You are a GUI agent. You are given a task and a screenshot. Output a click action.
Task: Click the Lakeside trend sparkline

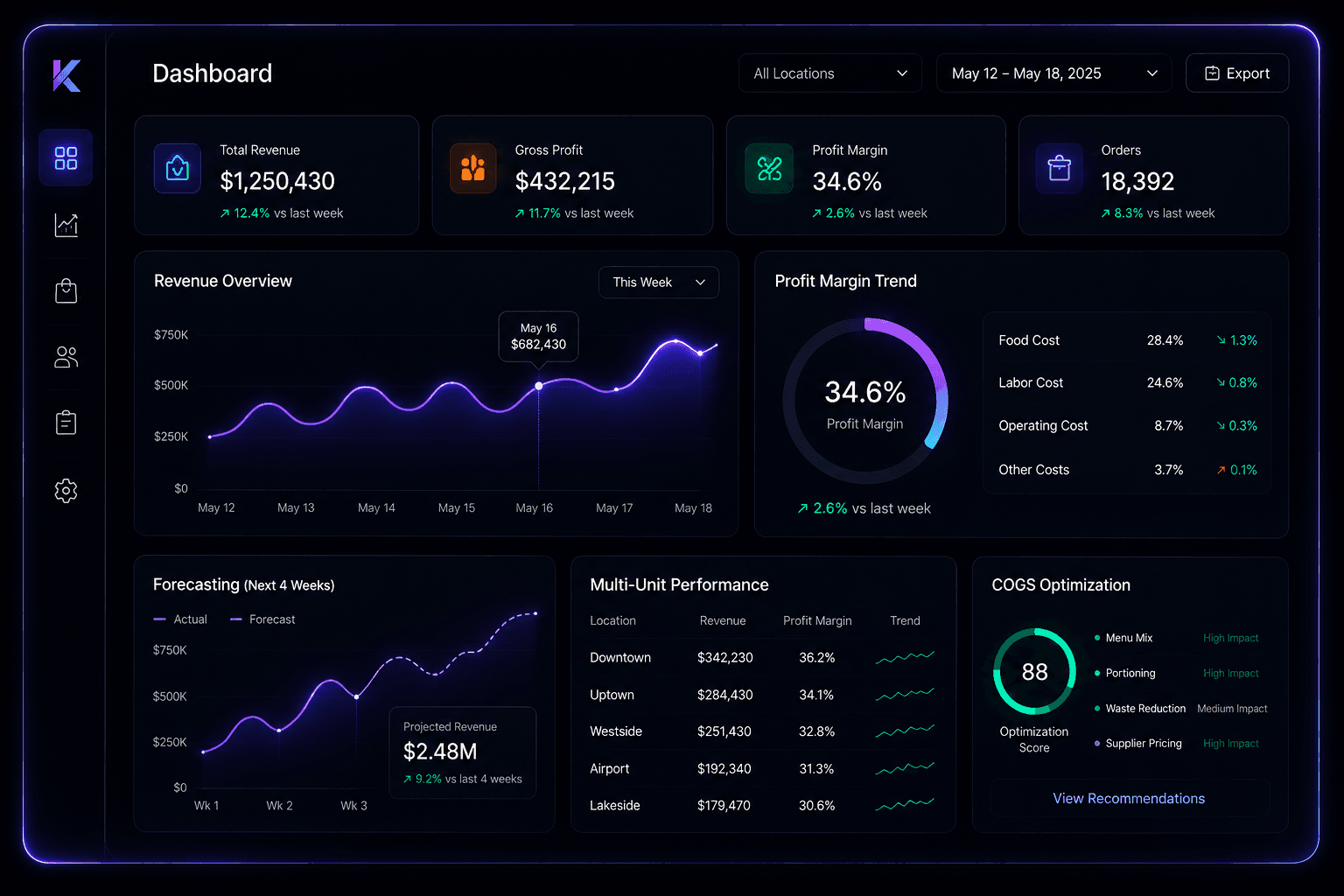(905, 805)
